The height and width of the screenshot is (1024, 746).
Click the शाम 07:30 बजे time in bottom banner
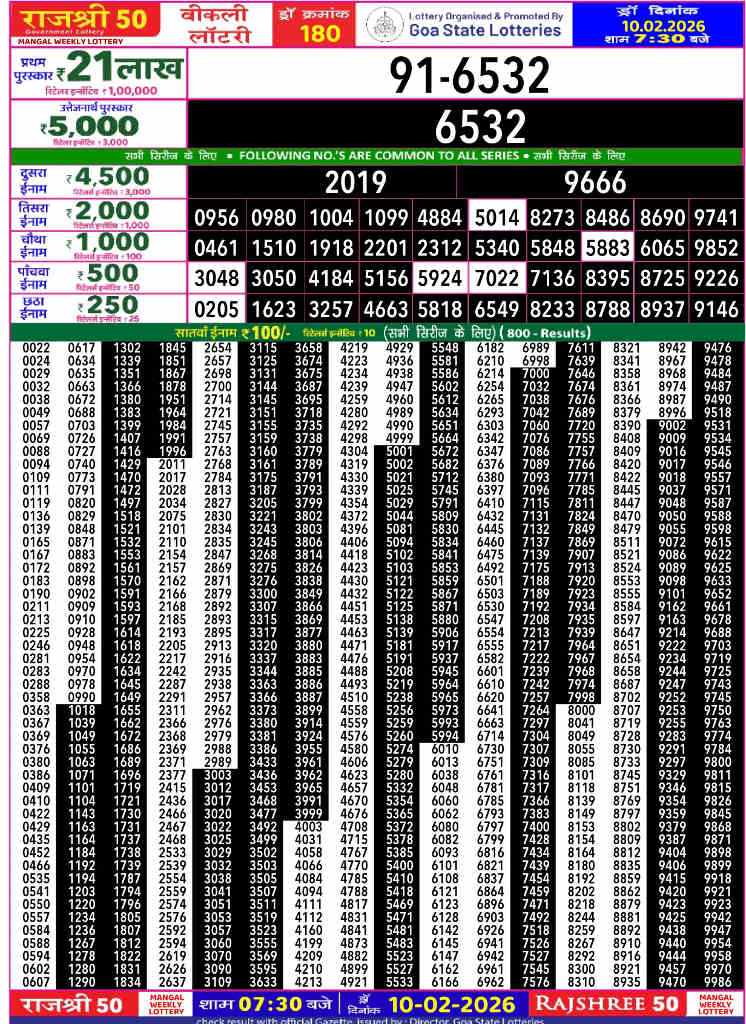(267, 1004)
